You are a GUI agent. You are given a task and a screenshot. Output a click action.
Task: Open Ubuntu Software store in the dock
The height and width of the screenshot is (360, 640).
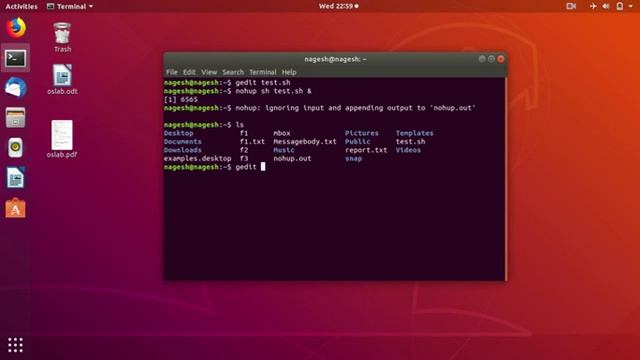(16, 208)
